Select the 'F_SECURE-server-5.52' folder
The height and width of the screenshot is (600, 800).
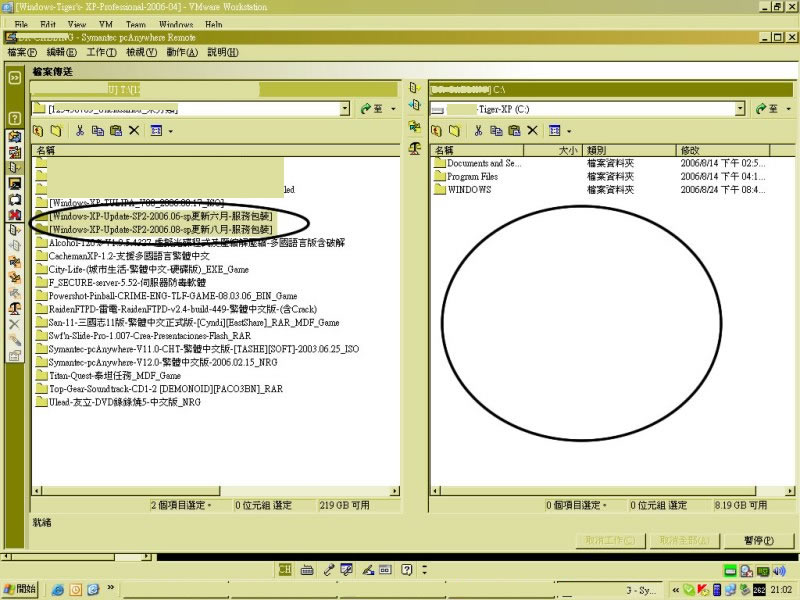pyautogui.click(x=121, y=283)
